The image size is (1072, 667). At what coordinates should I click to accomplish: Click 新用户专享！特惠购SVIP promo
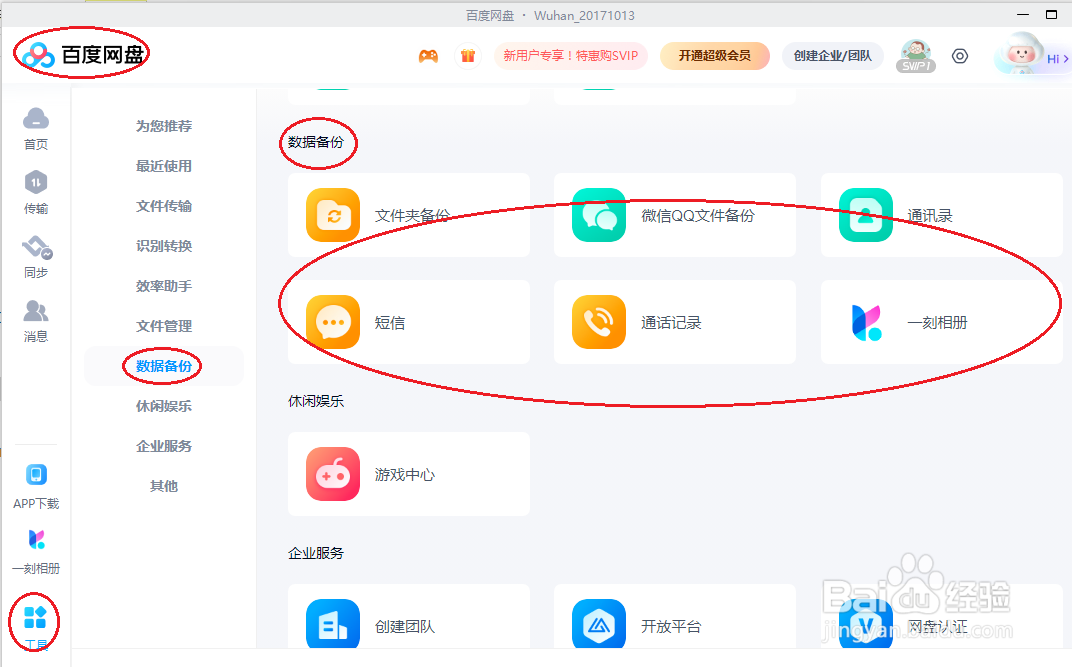(x=571, y=56)
